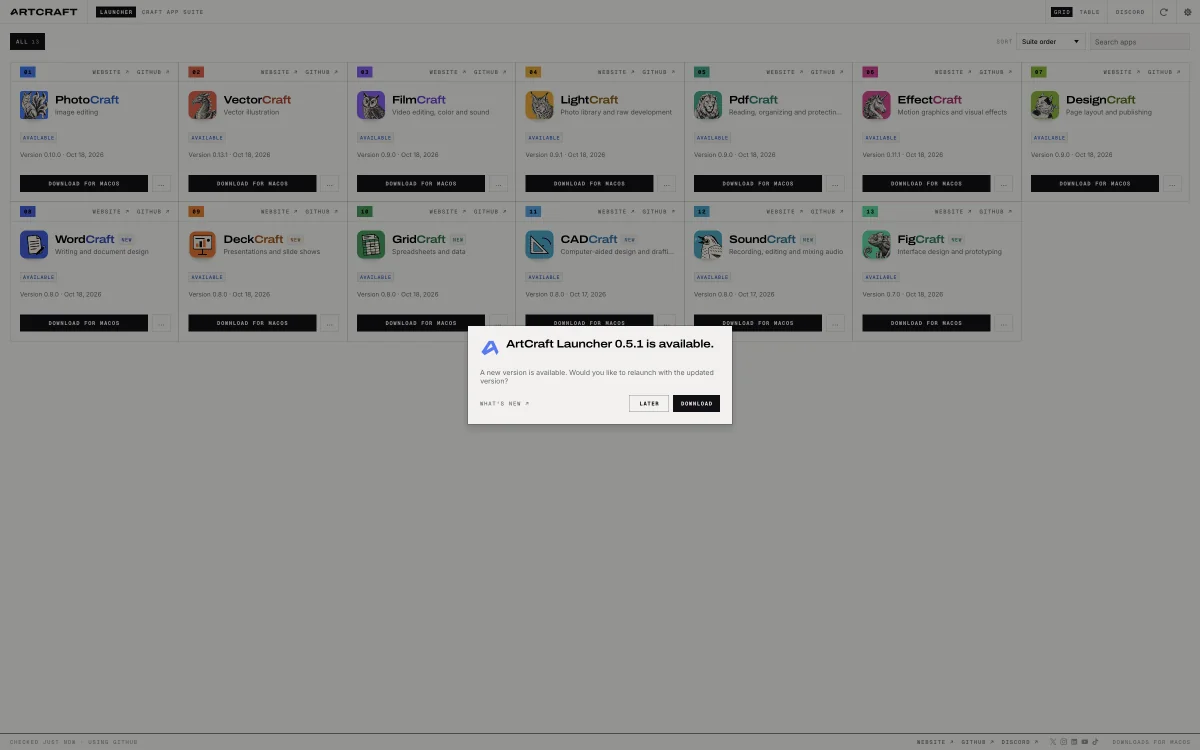Download DesignCraft for macOS
Image resolution: width=1200 pixels, height=750 pixels.
pos(1095,184)
